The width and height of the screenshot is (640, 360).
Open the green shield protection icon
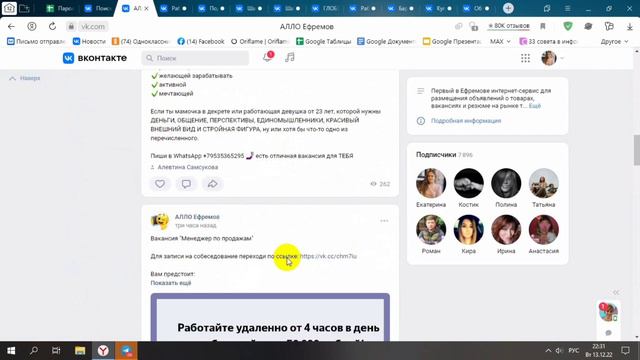point(568,26)
